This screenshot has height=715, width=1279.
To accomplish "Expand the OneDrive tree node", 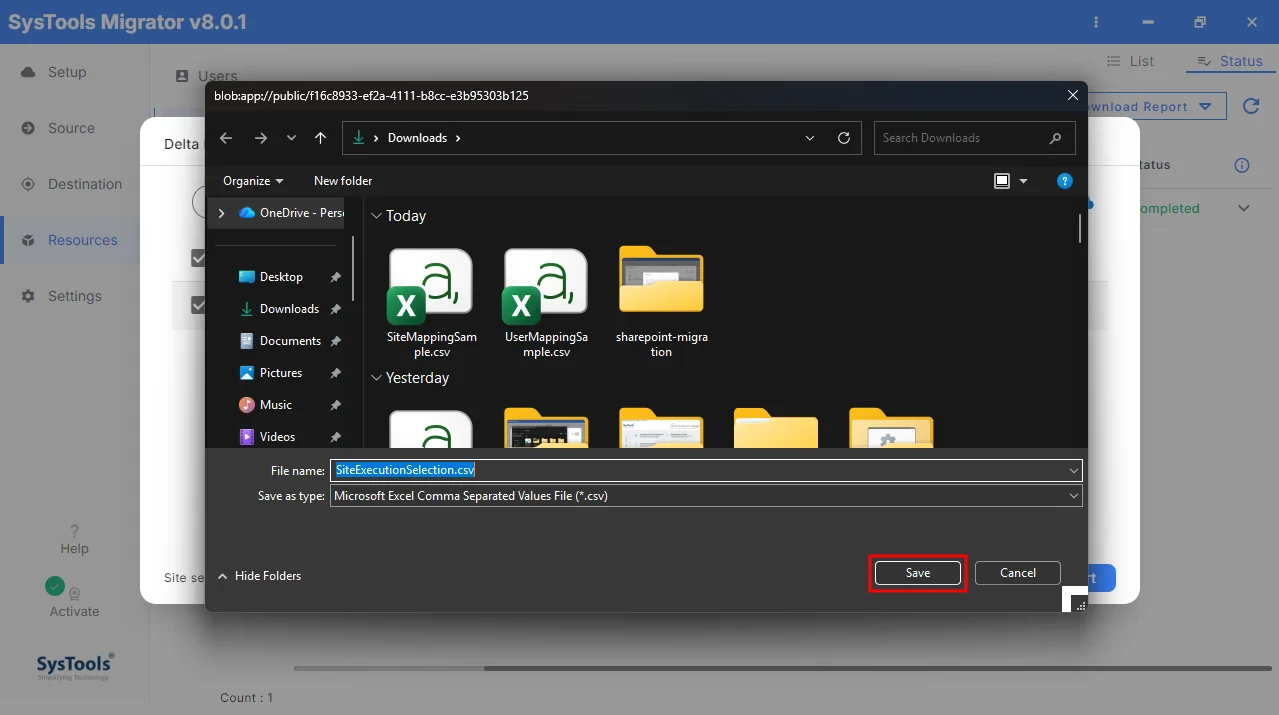I will click(221, 213).
